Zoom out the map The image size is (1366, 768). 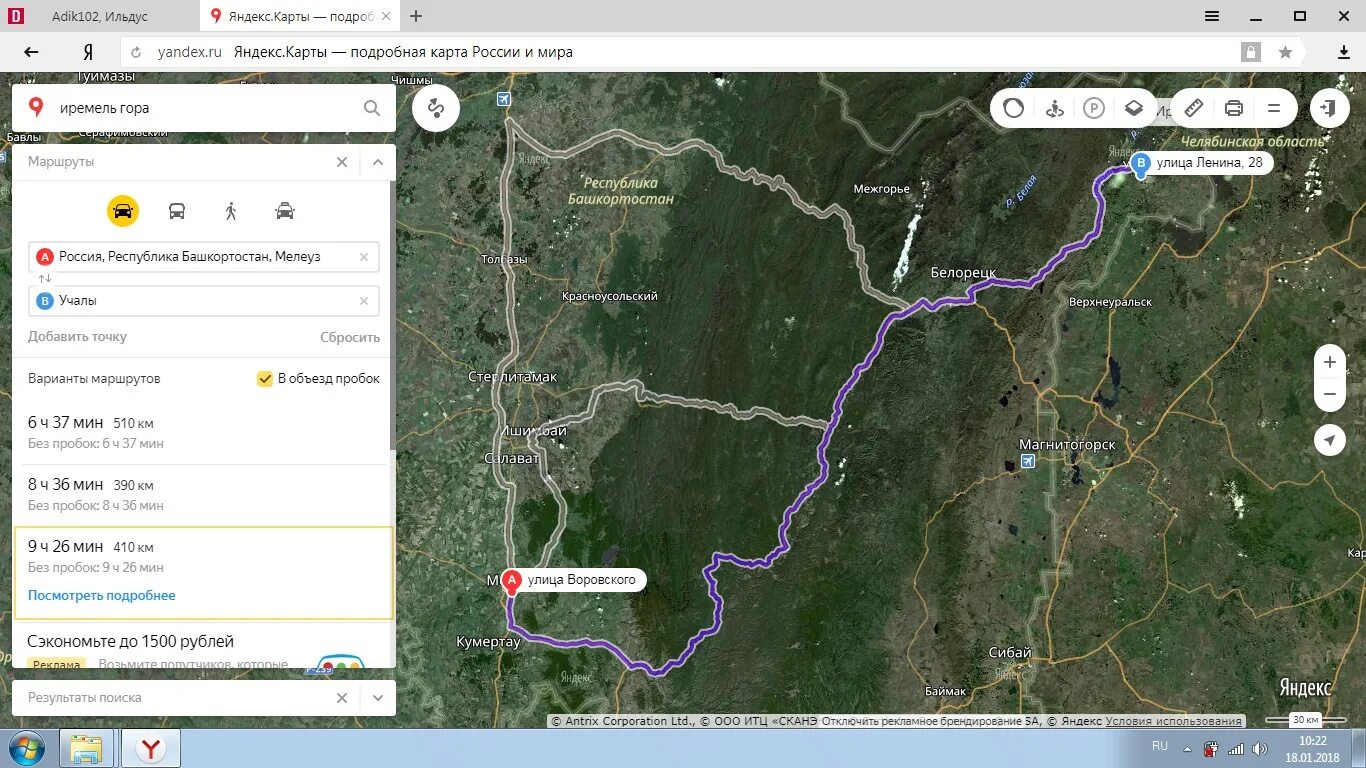coord(1330,394)
